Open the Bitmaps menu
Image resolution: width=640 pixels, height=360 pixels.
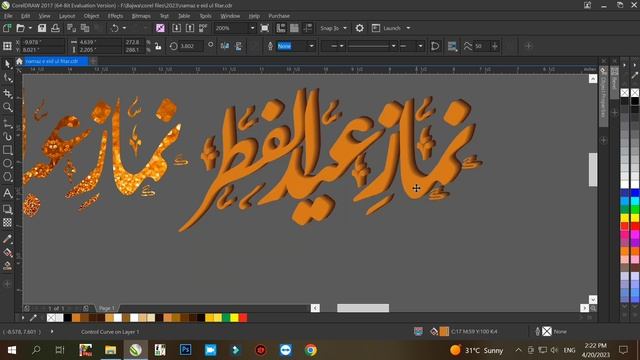[141, 16]
